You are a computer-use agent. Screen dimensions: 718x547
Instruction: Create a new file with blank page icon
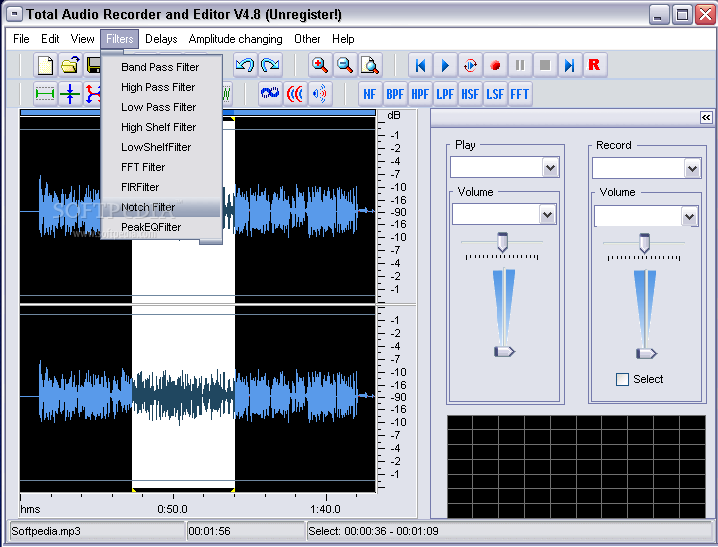[45, 65]
